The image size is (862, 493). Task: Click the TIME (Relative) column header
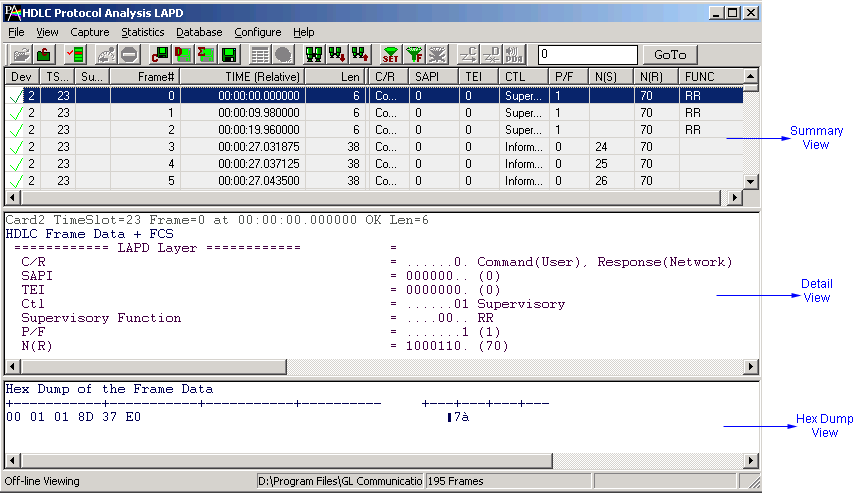tap(242, 76)
